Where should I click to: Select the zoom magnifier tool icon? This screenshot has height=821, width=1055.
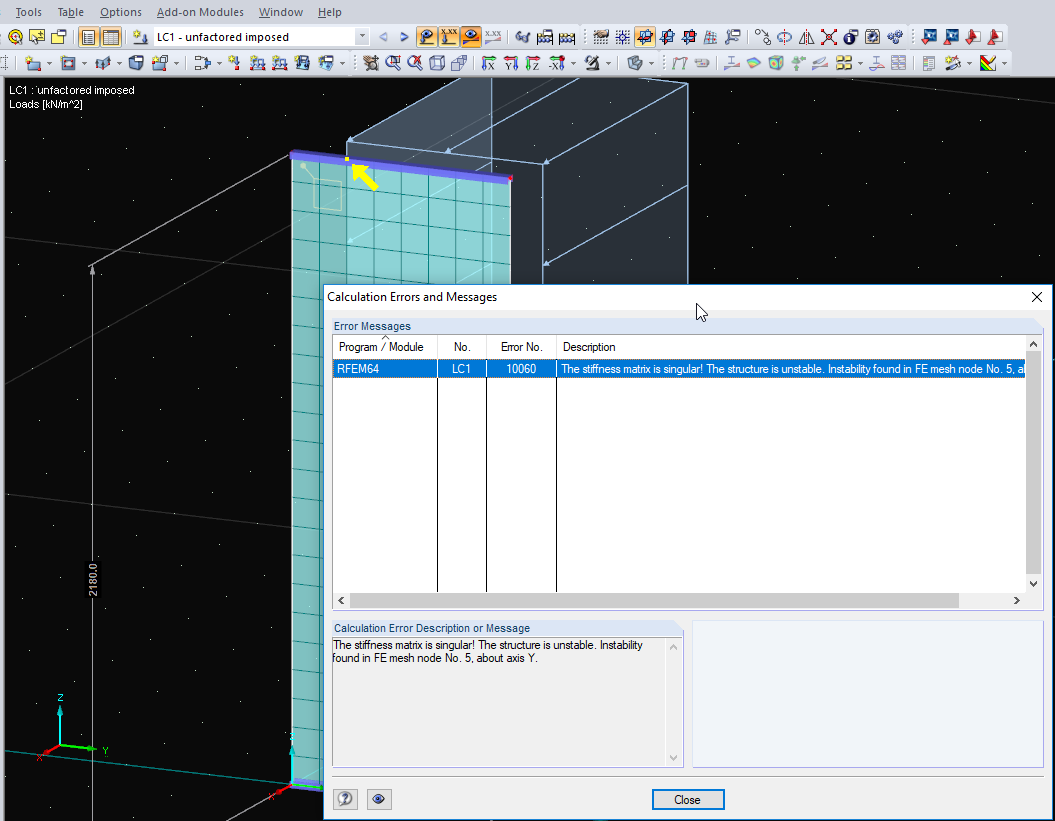[394, 63]
